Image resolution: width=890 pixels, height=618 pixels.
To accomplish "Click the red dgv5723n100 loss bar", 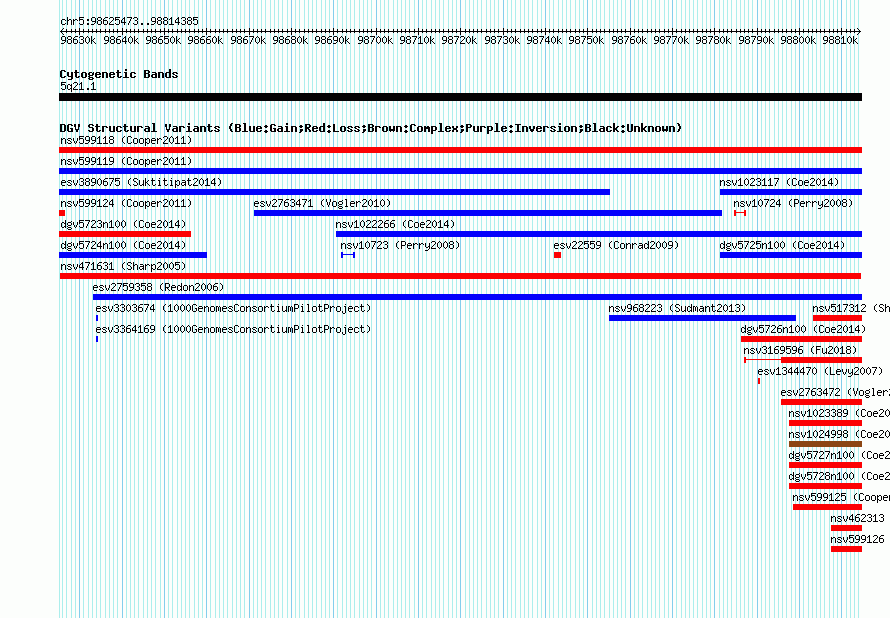I will pos(125,234).
